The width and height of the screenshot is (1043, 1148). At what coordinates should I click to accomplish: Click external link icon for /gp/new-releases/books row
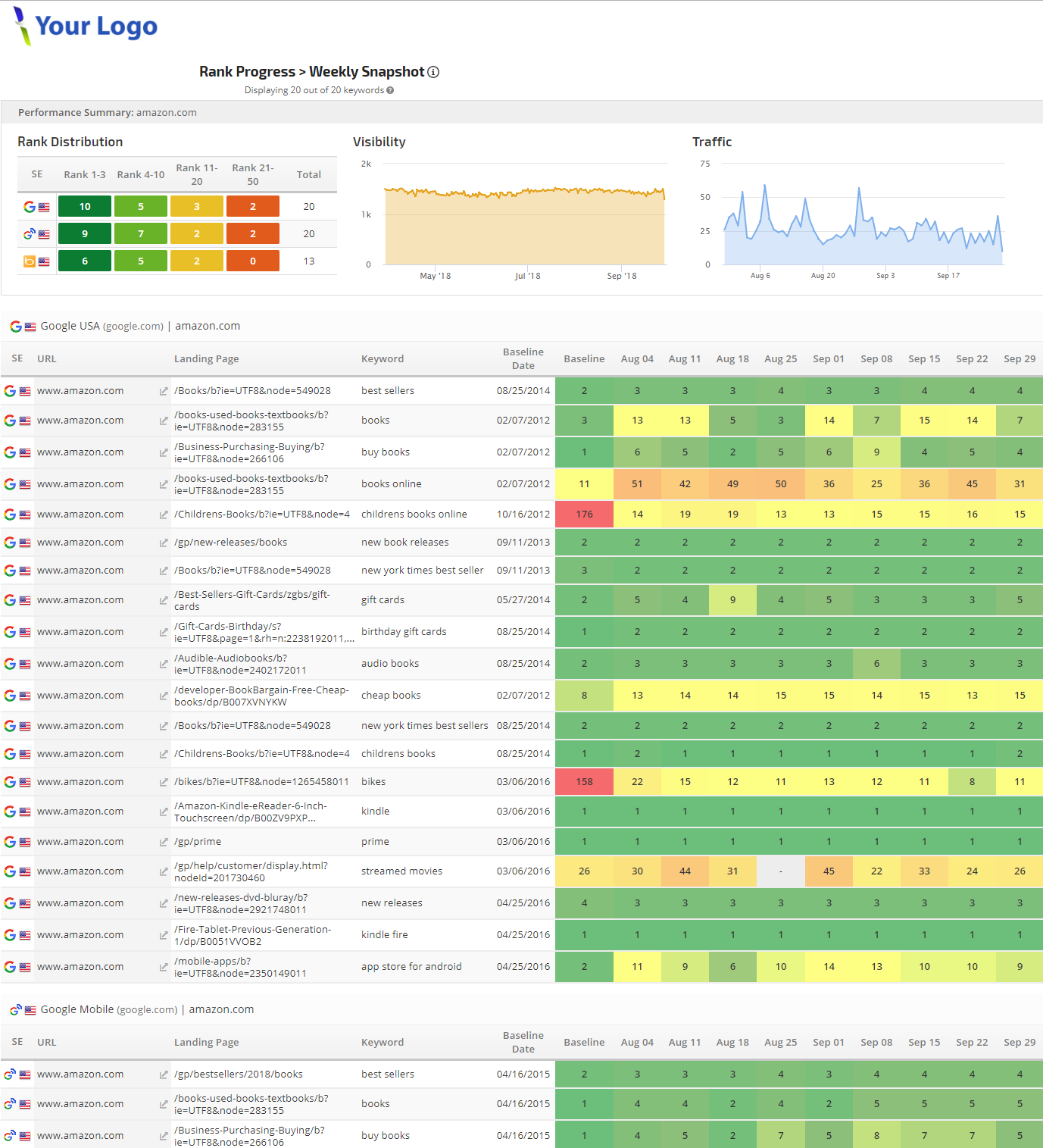pyautogui.click(x=164, y=543)
